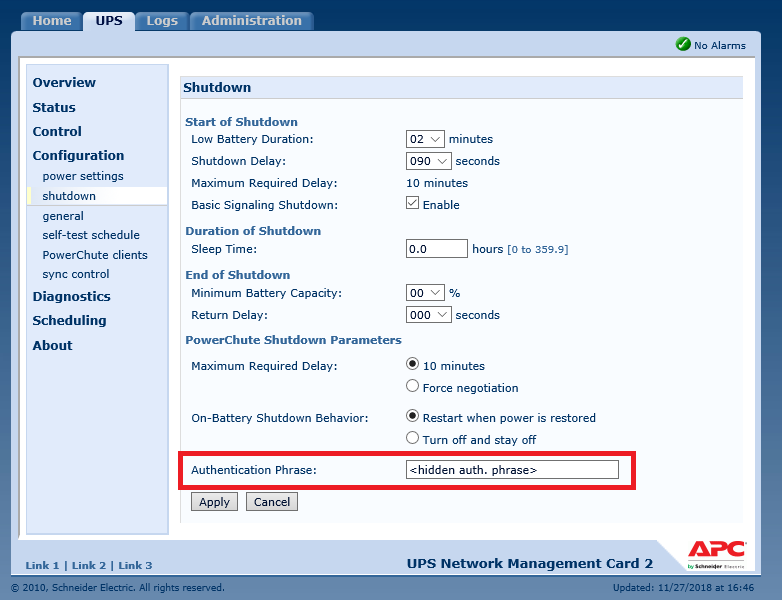Open the Minimum Battery Capacity dropdown
Image resolution: width=782 pixels, height=600 pixels.
coord(425,293)
